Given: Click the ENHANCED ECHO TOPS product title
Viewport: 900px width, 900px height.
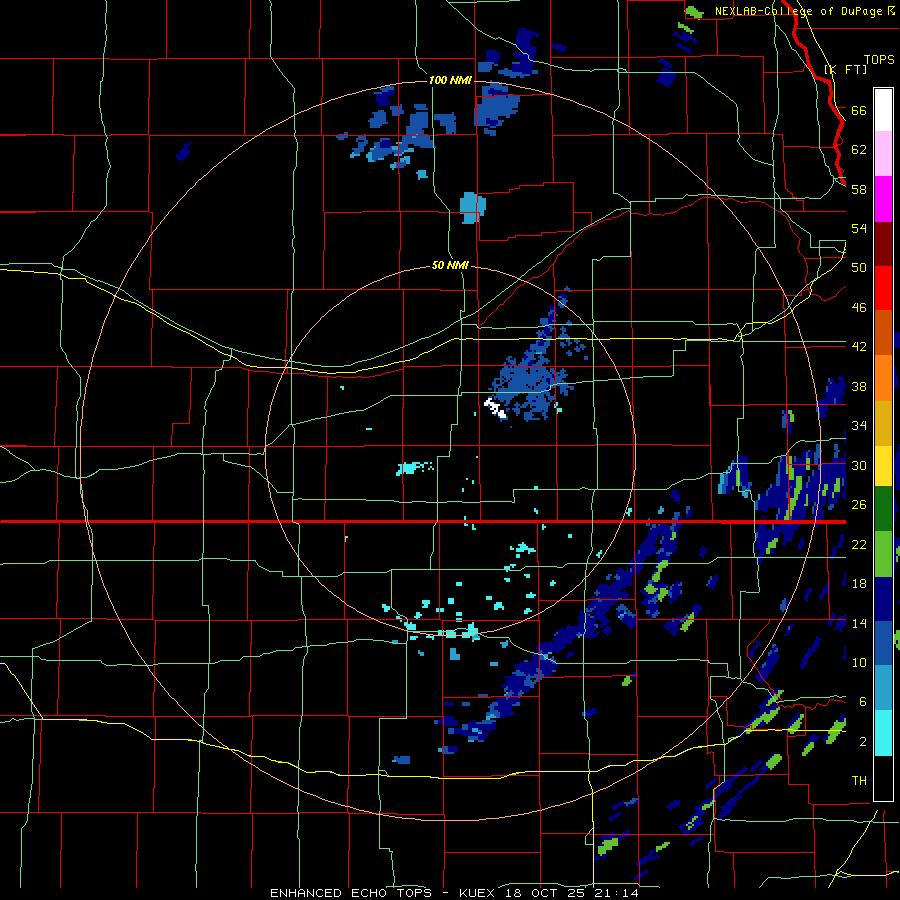Looking at the screenshot, I should coord(351,893).
